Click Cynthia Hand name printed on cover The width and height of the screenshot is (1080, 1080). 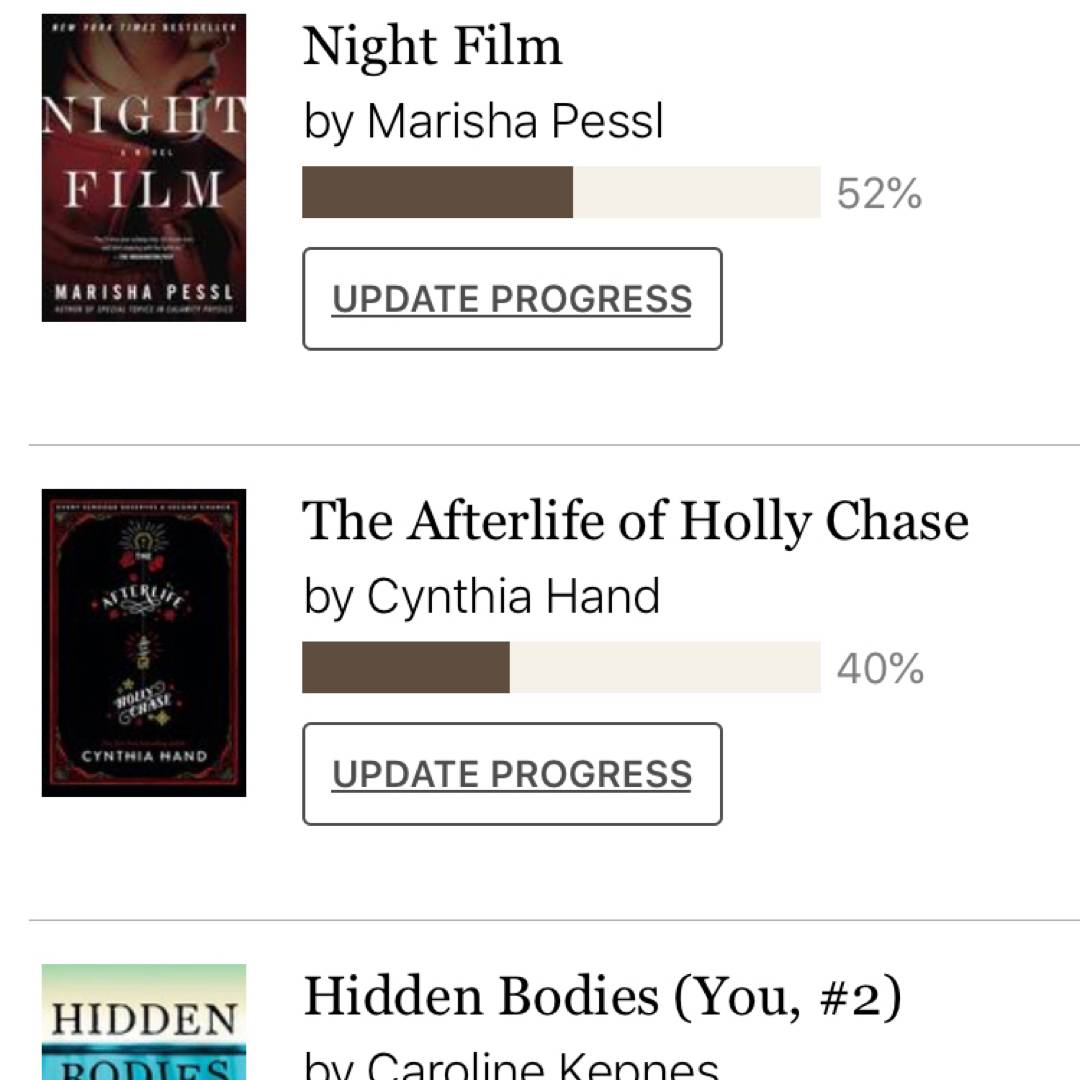(143, 756)
